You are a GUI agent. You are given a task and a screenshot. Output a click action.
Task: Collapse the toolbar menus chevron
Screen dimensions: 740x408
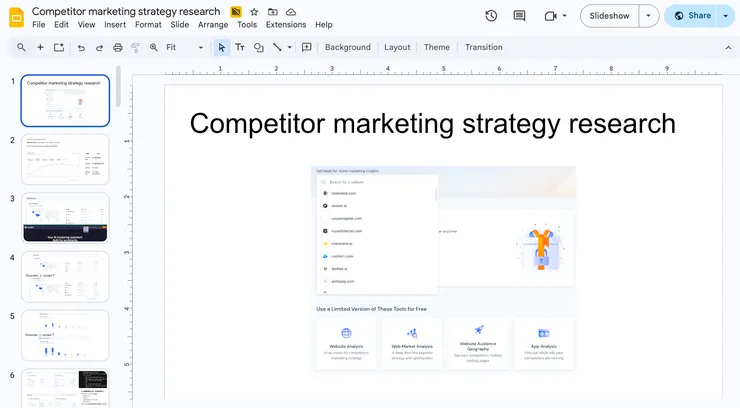tap(728, 48)
